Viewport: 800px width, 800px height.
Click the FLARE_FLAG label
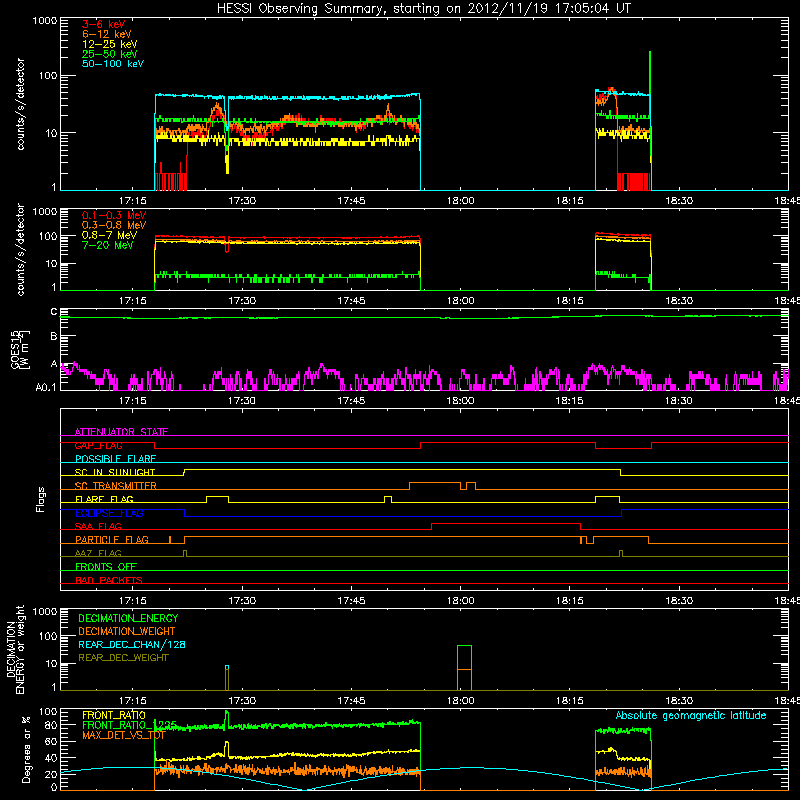pyautogui.click(x=104, y=499)
